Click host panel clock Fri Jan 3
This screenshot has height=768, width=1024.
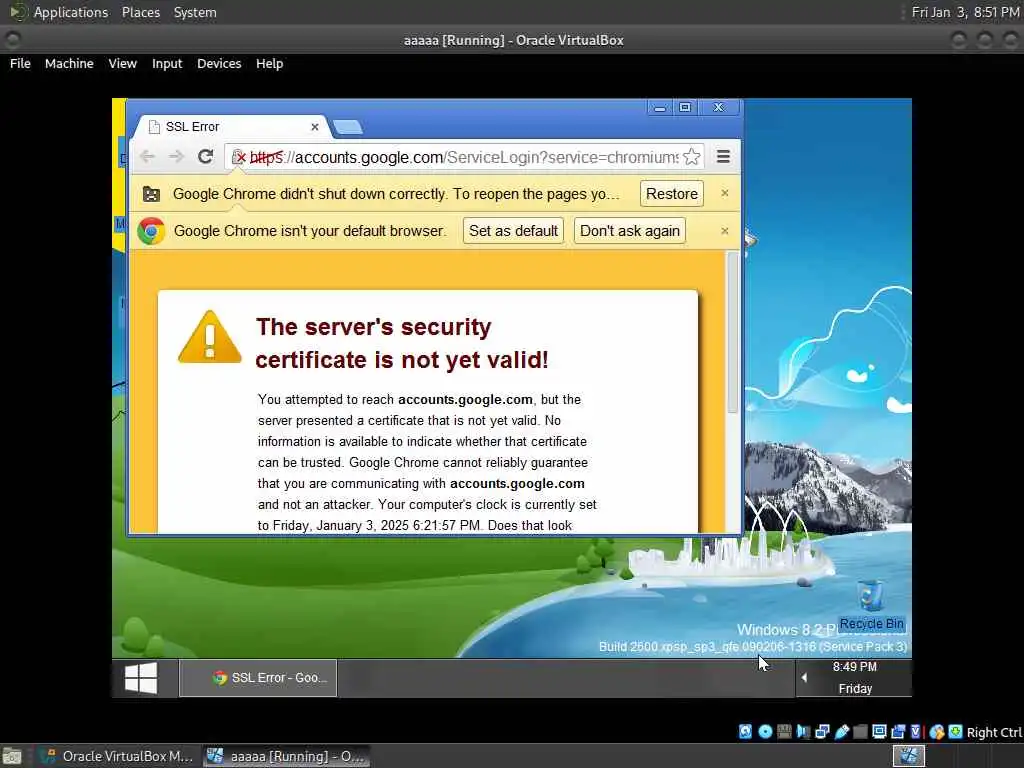point(965,12)
